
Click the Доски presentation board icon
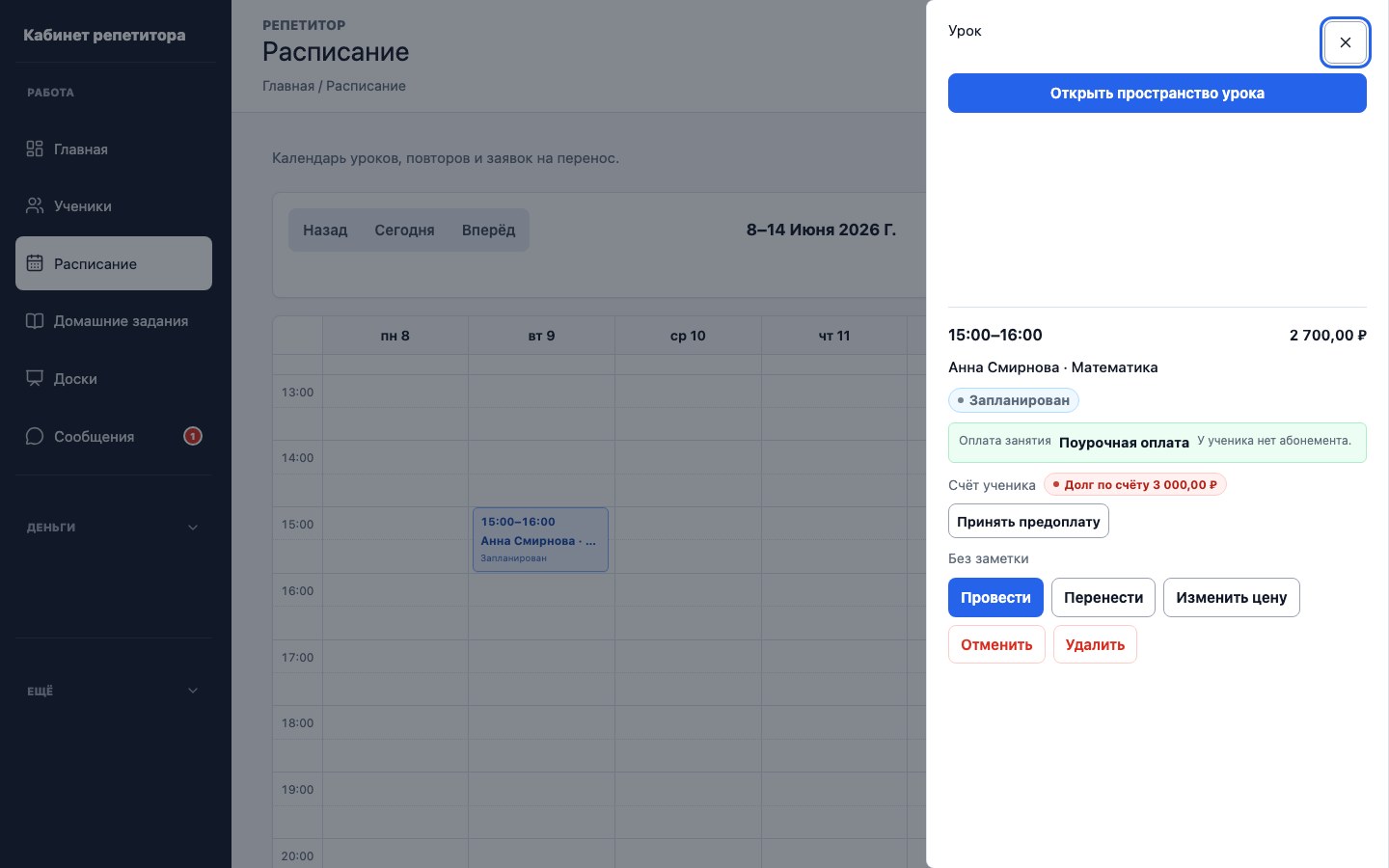point(35,378)
